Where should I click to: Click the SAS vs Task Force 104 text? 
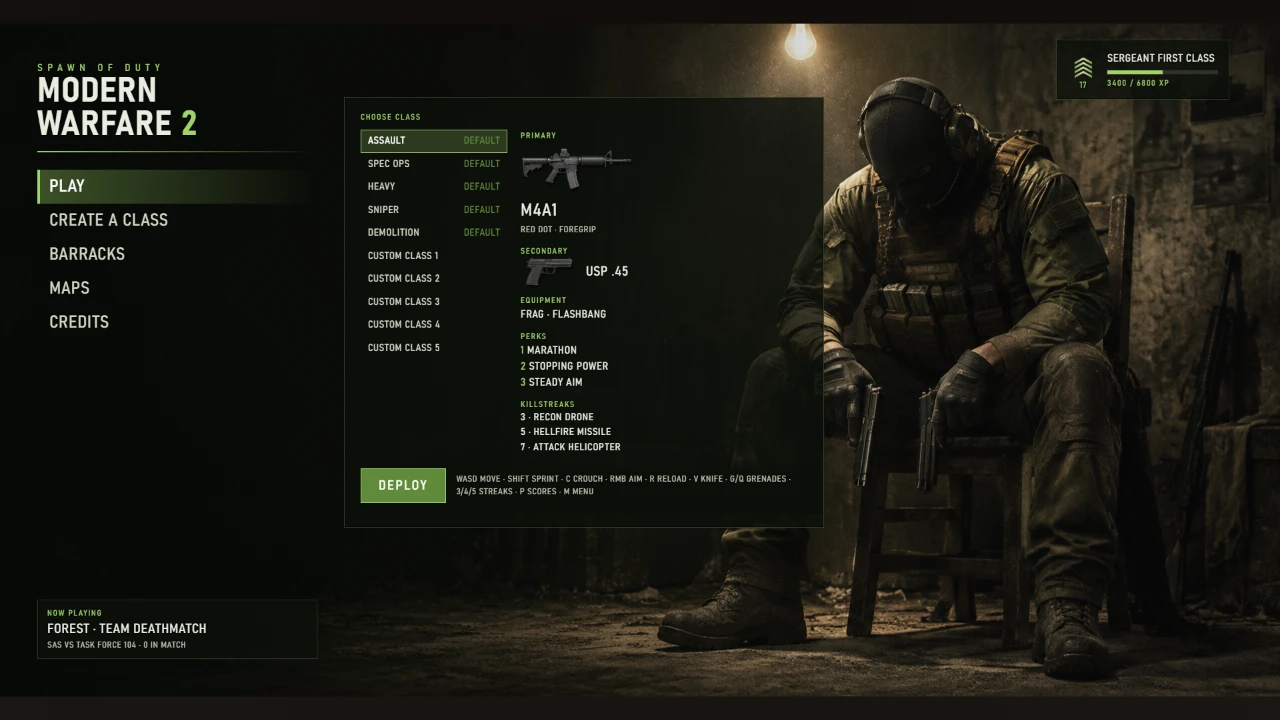pos(116,645)
